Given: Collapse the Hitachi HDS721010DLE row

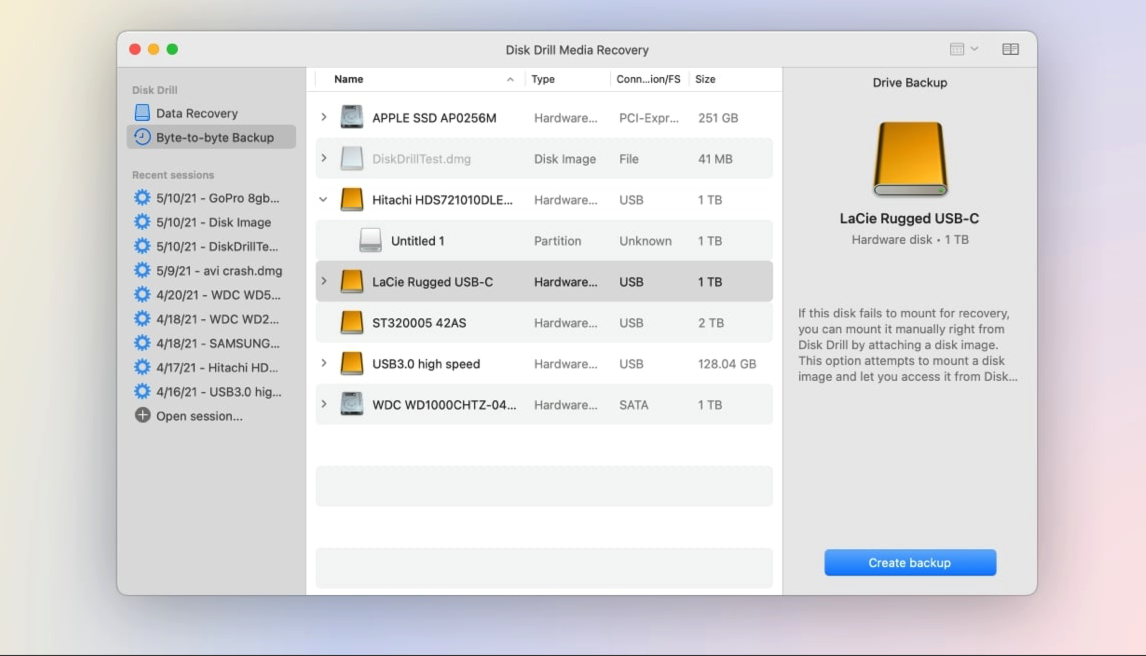Looking at the screenshot, I should [x=323, y=199].
